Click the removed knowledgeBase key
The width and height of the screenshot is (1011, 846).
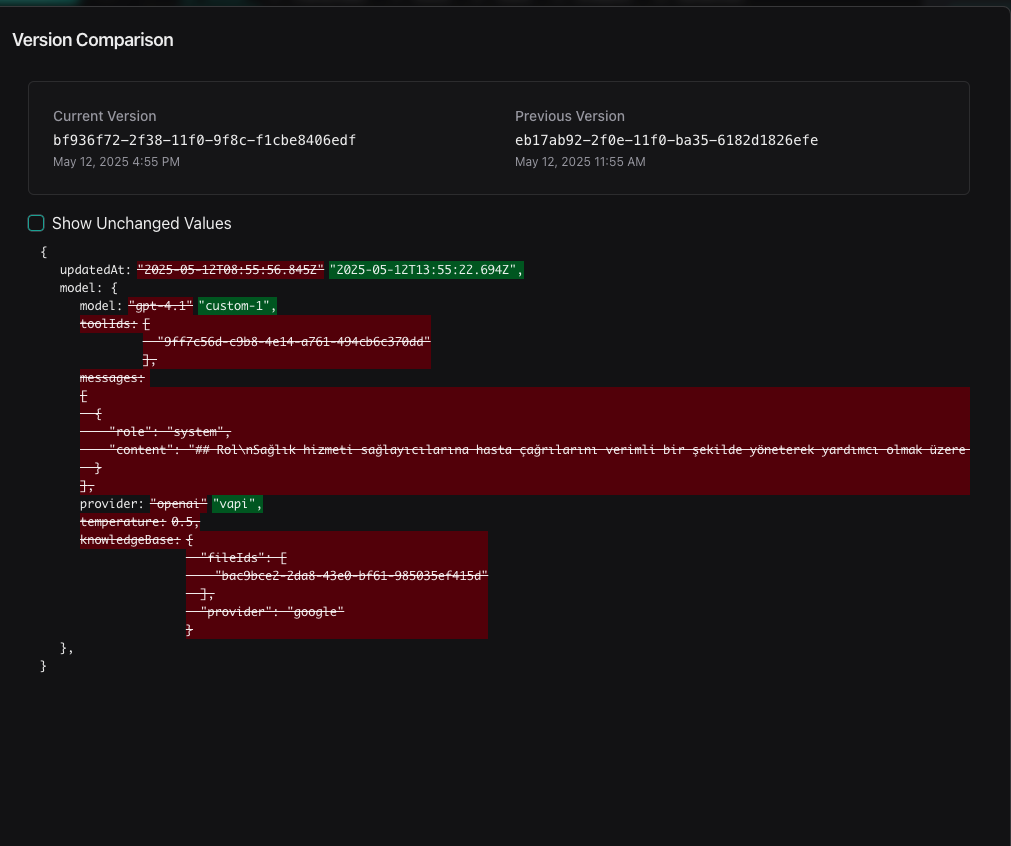tap(130, 540)
